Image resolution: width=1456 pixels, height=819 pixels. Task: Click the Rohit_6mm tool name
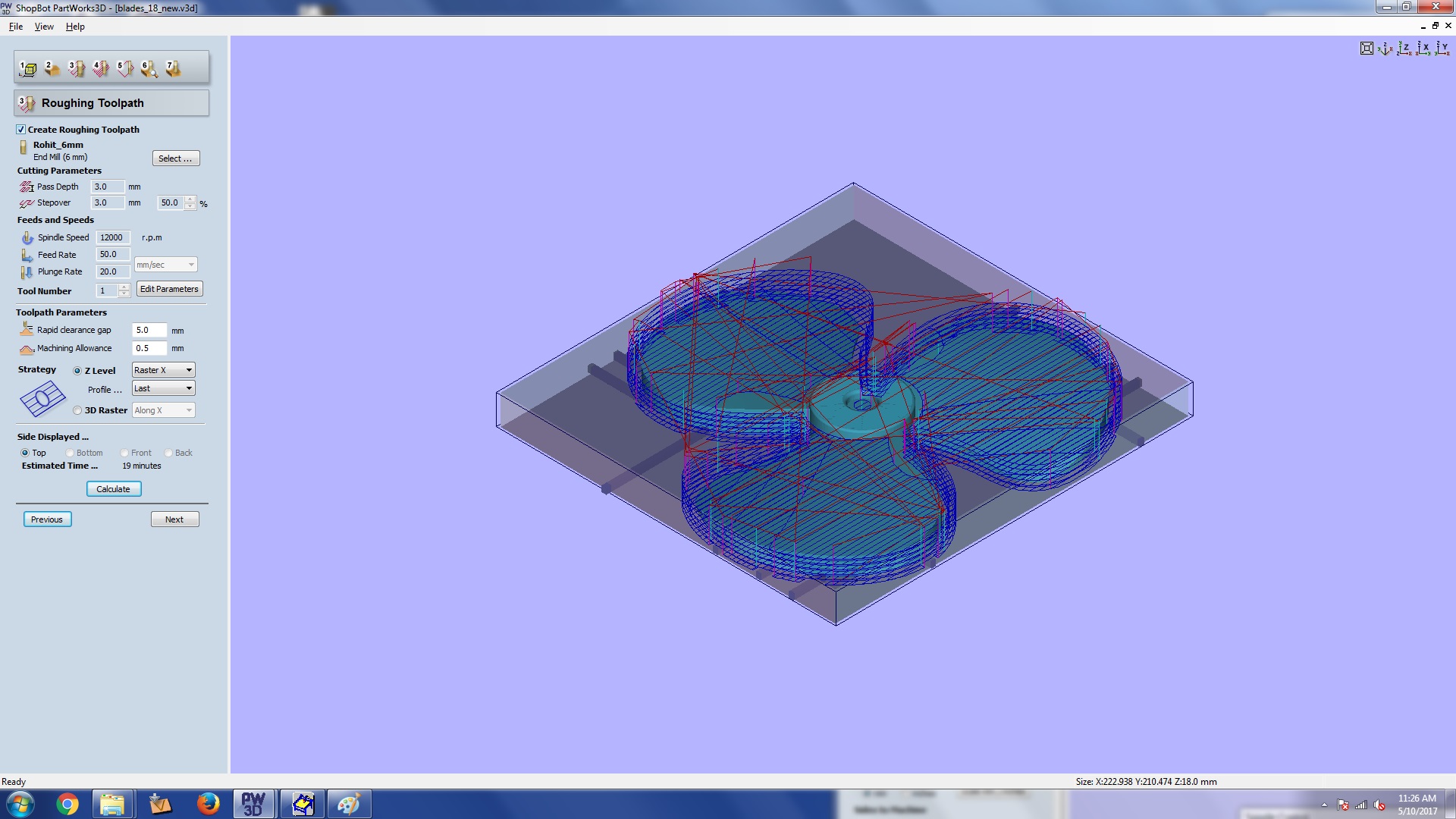coord(58,145)
